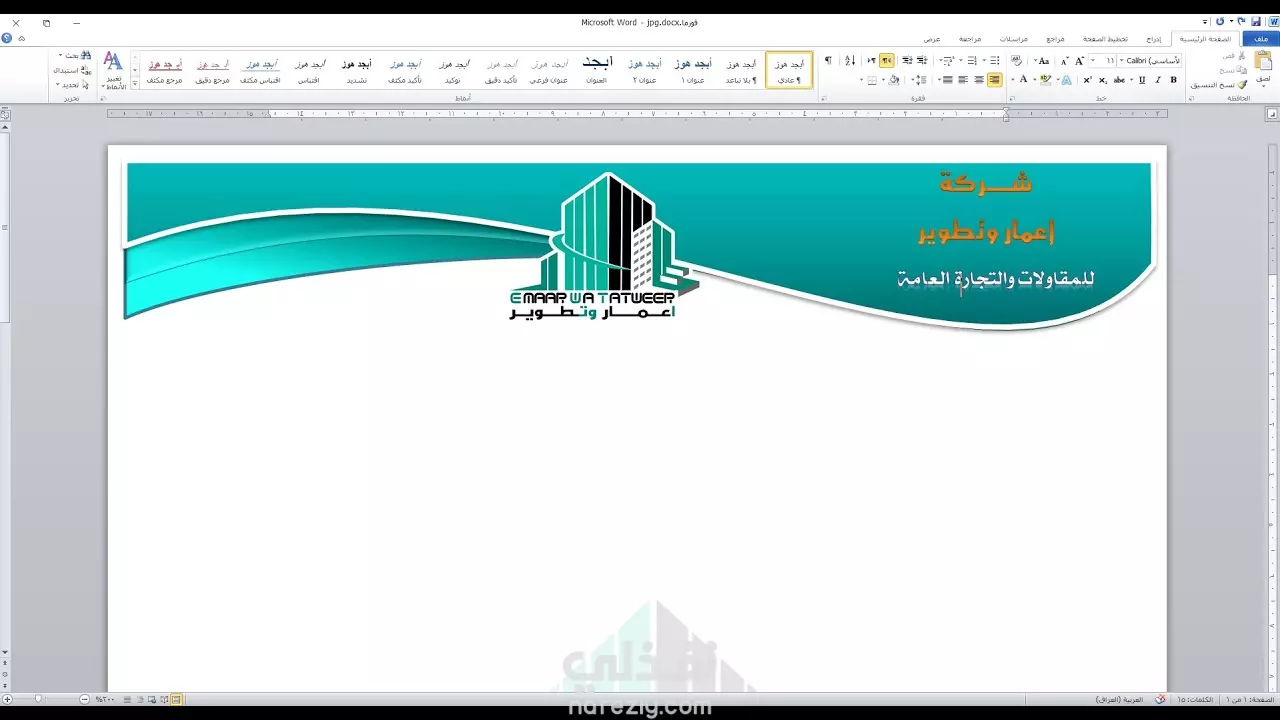1280x720 pixels.
Task: Click the Clear Formatting eraser icon
Action: click(x=1016, y=61)
